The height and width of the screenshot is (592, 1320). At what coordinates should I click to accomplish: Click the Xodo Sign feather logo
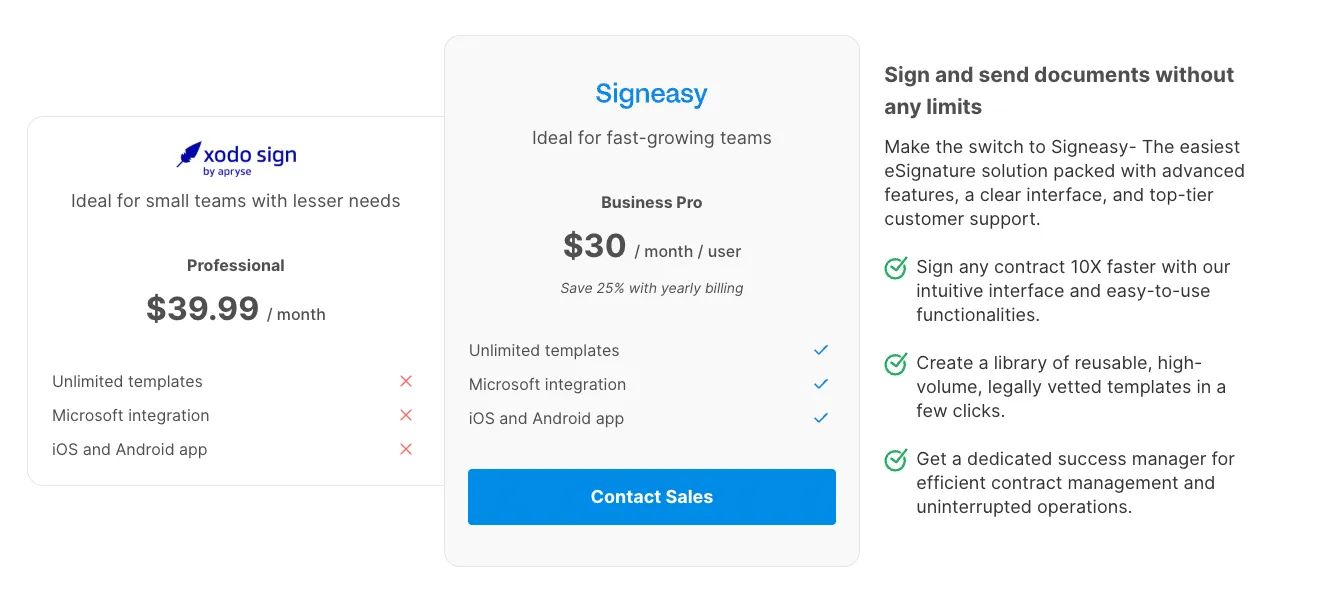tap(189, 154)
